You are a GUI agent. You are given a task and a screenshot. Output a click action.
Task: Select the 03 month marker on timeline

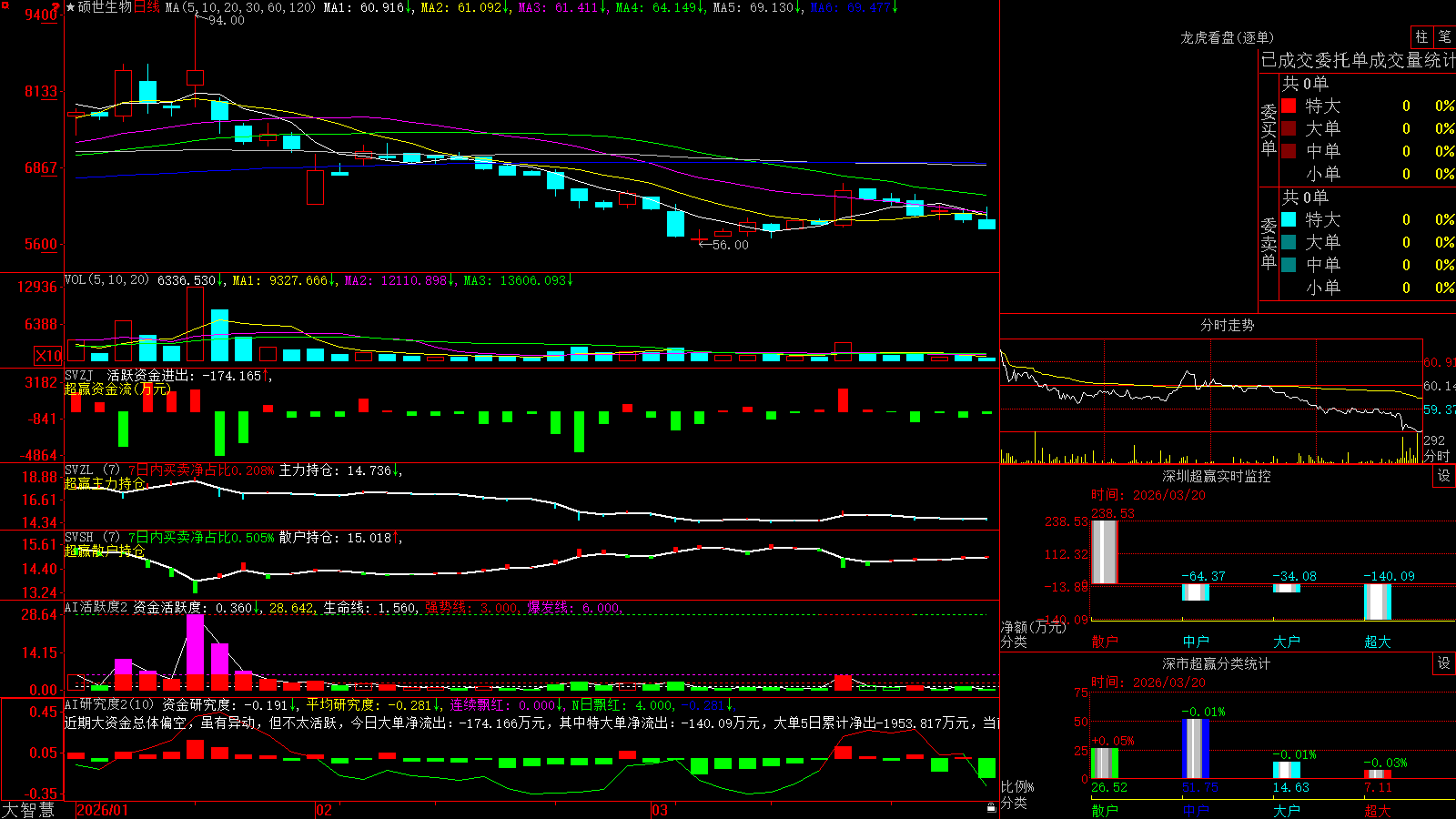660,810
